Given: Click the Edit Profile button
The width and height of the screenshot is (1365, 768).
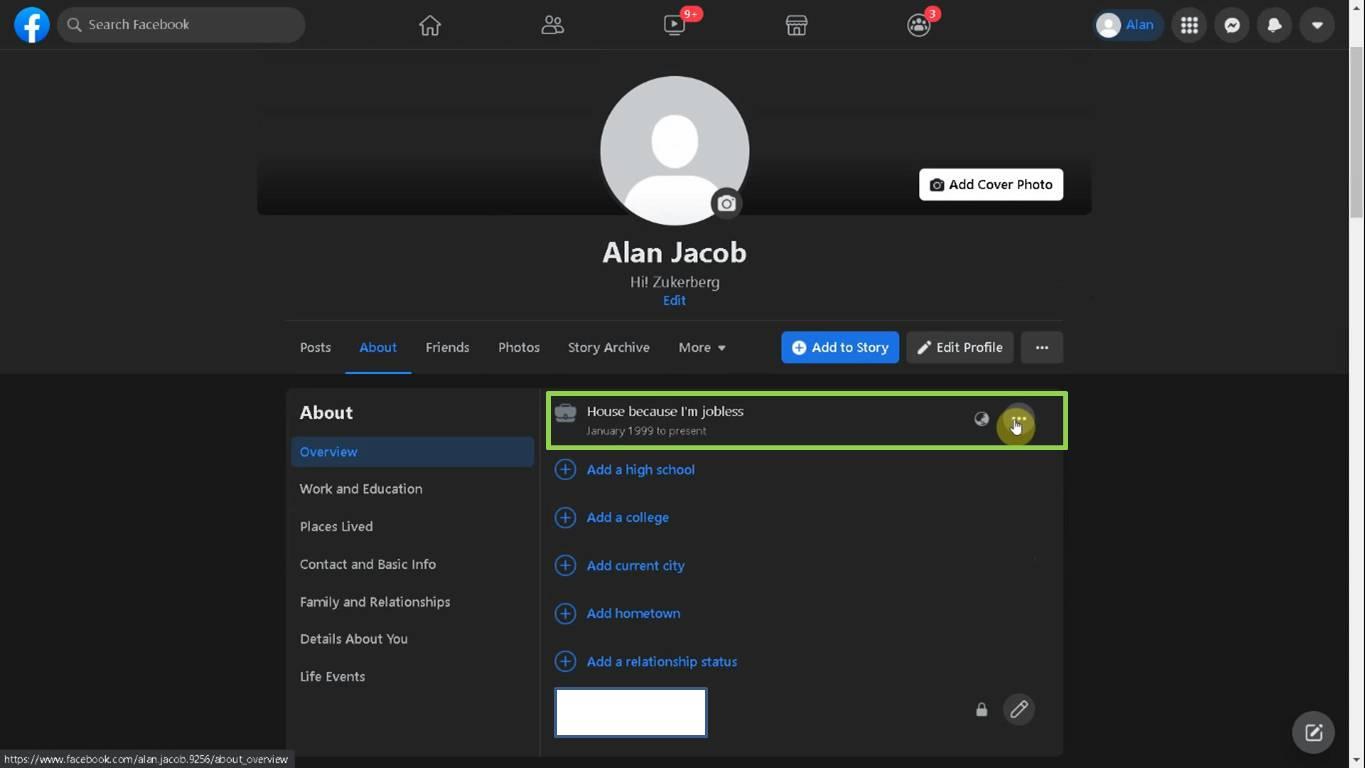Looking at the screenshot, I should pos(960,347).
